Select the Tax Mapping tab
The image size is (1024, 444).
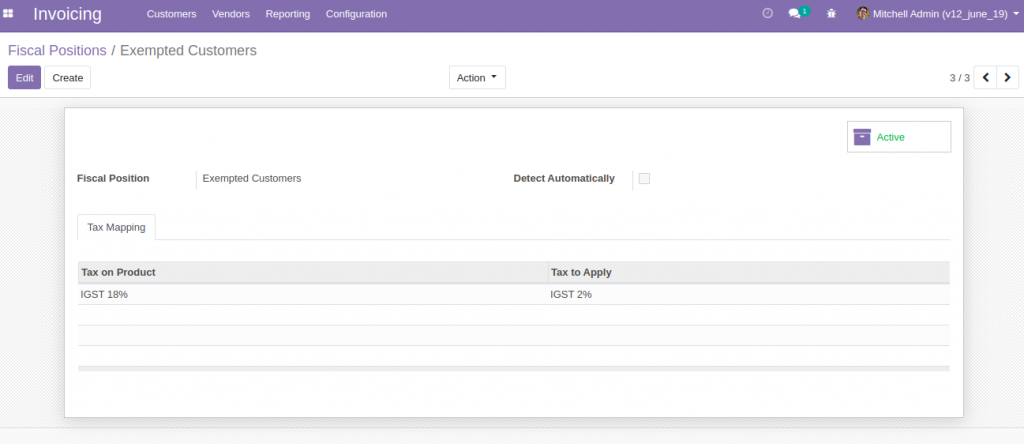(116, 227)
